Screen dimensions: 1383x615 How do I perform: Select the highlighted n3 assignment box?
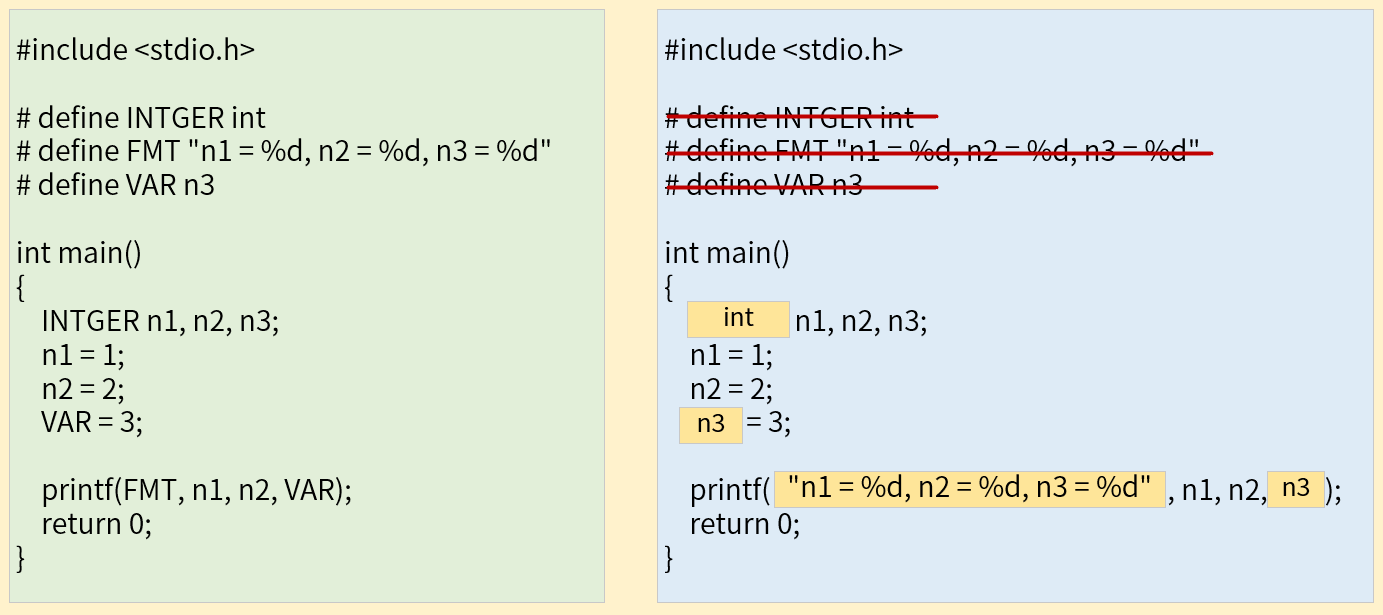tap(711, 424)
